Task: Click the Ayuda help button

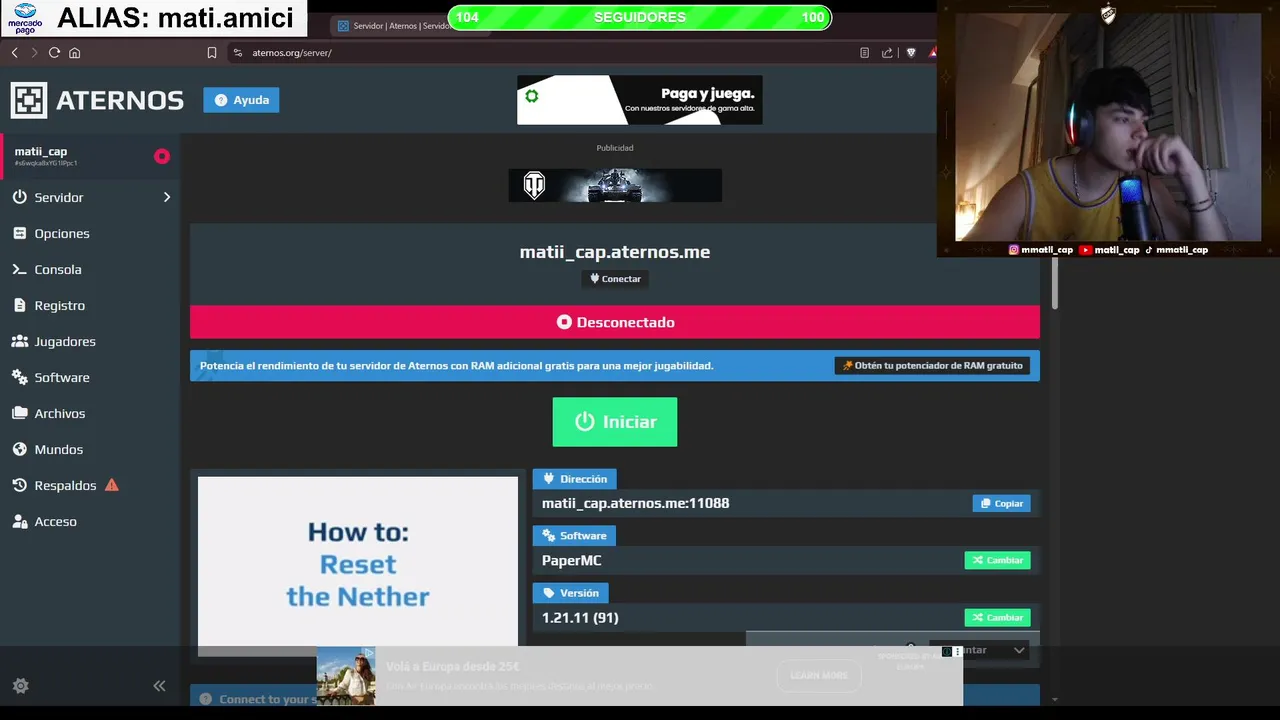Action: tap(241, 100)
